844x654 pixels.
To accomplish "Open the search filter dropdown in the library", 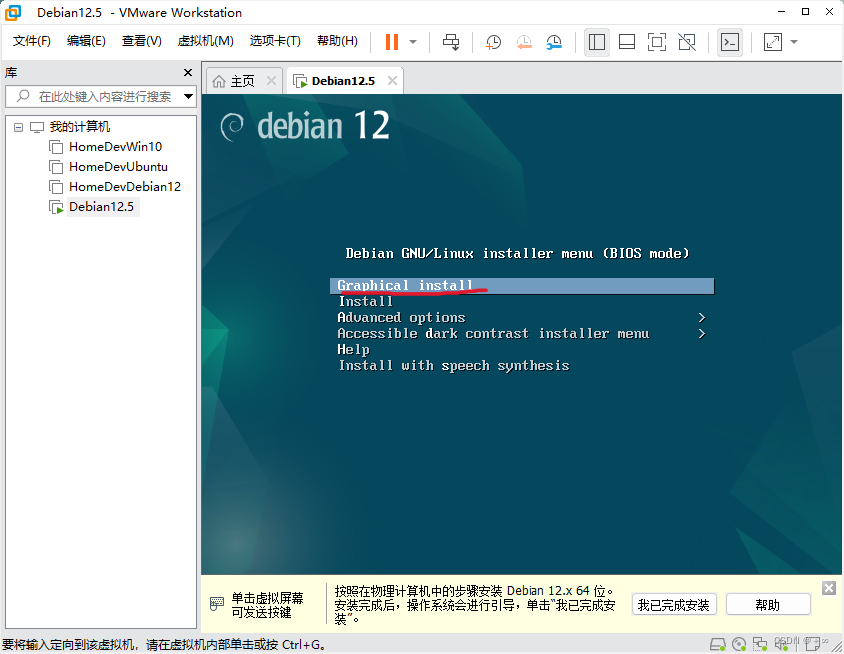I will 186,96.
